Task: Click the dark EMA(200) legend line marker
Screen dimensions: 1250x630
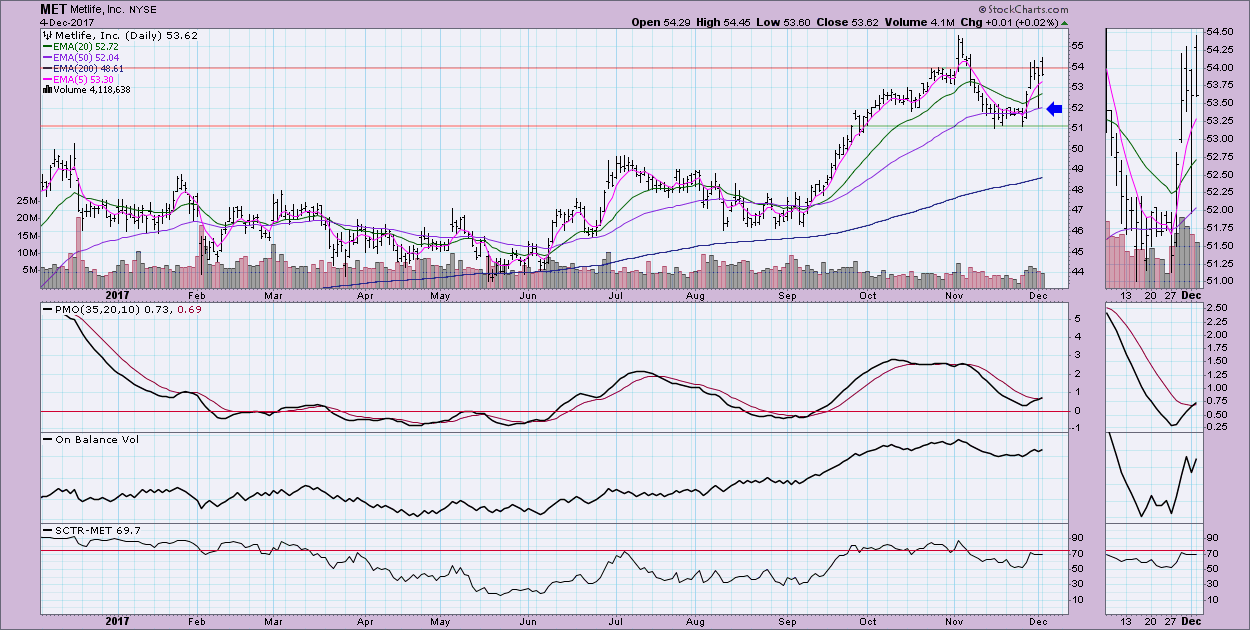Action: coord(46,68)
